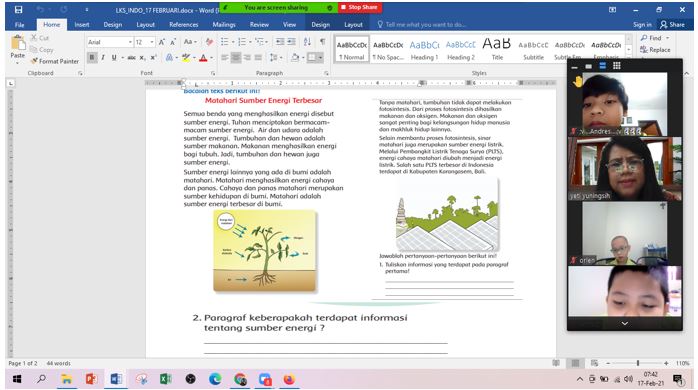The height and width of the screenshot is (390, 698).
Task: Expand video panel with down chevron
Action: (625, 324)
